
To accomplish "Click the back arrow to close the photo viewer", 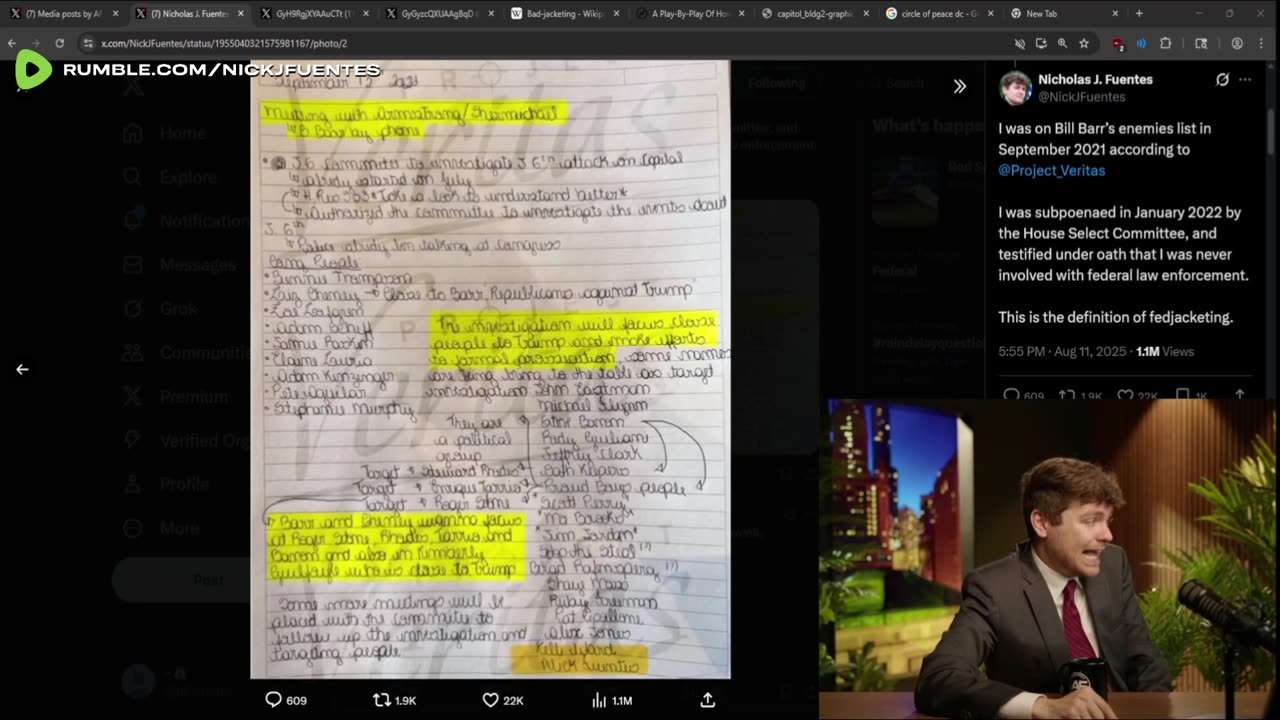I will 22,369.
